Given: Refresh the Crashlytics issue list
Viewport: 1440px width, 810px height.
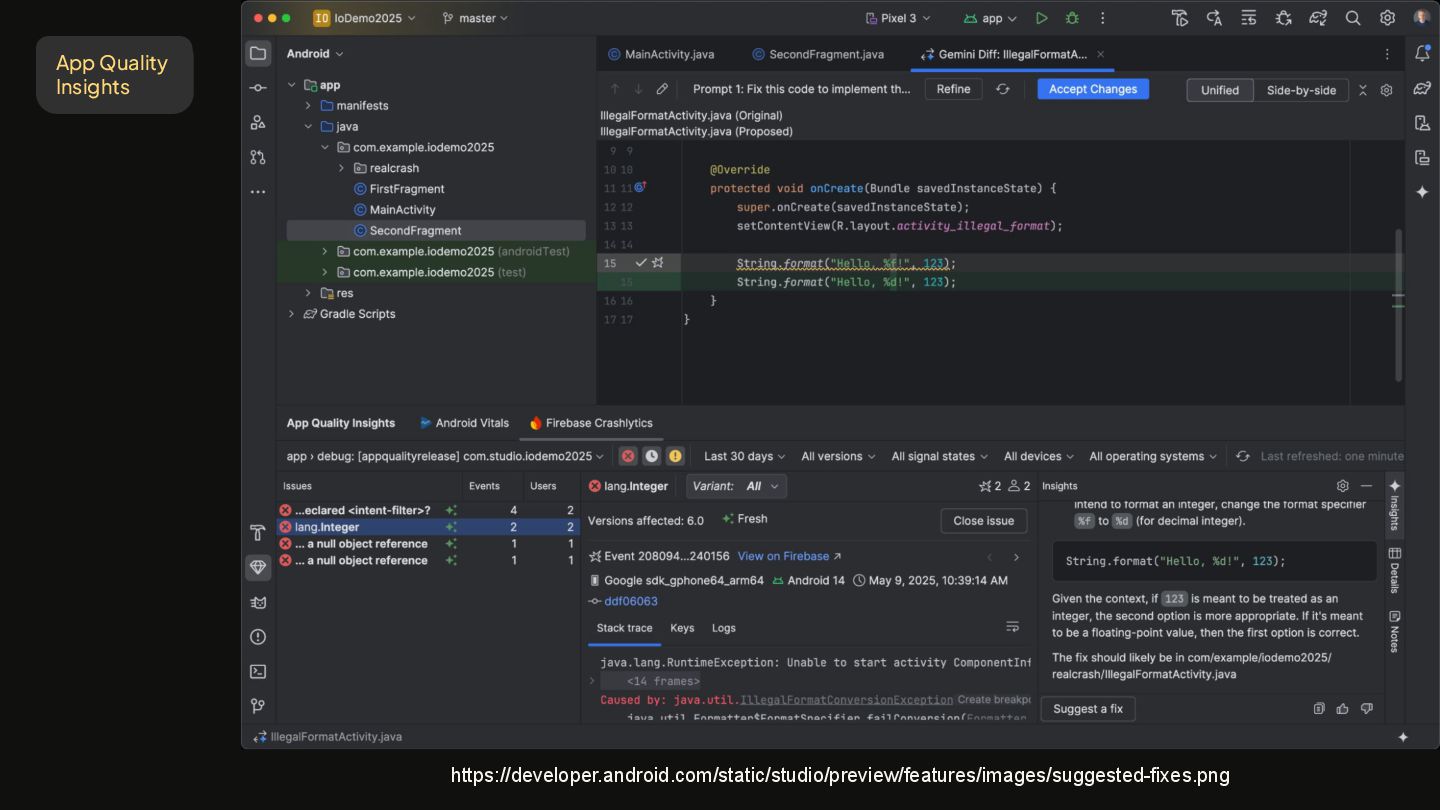Looking at the screenshot, I should pos(1242,456).
